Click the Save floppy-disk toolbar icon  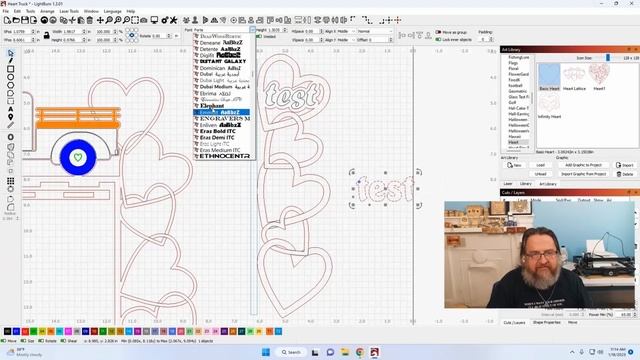coord(24,20)
